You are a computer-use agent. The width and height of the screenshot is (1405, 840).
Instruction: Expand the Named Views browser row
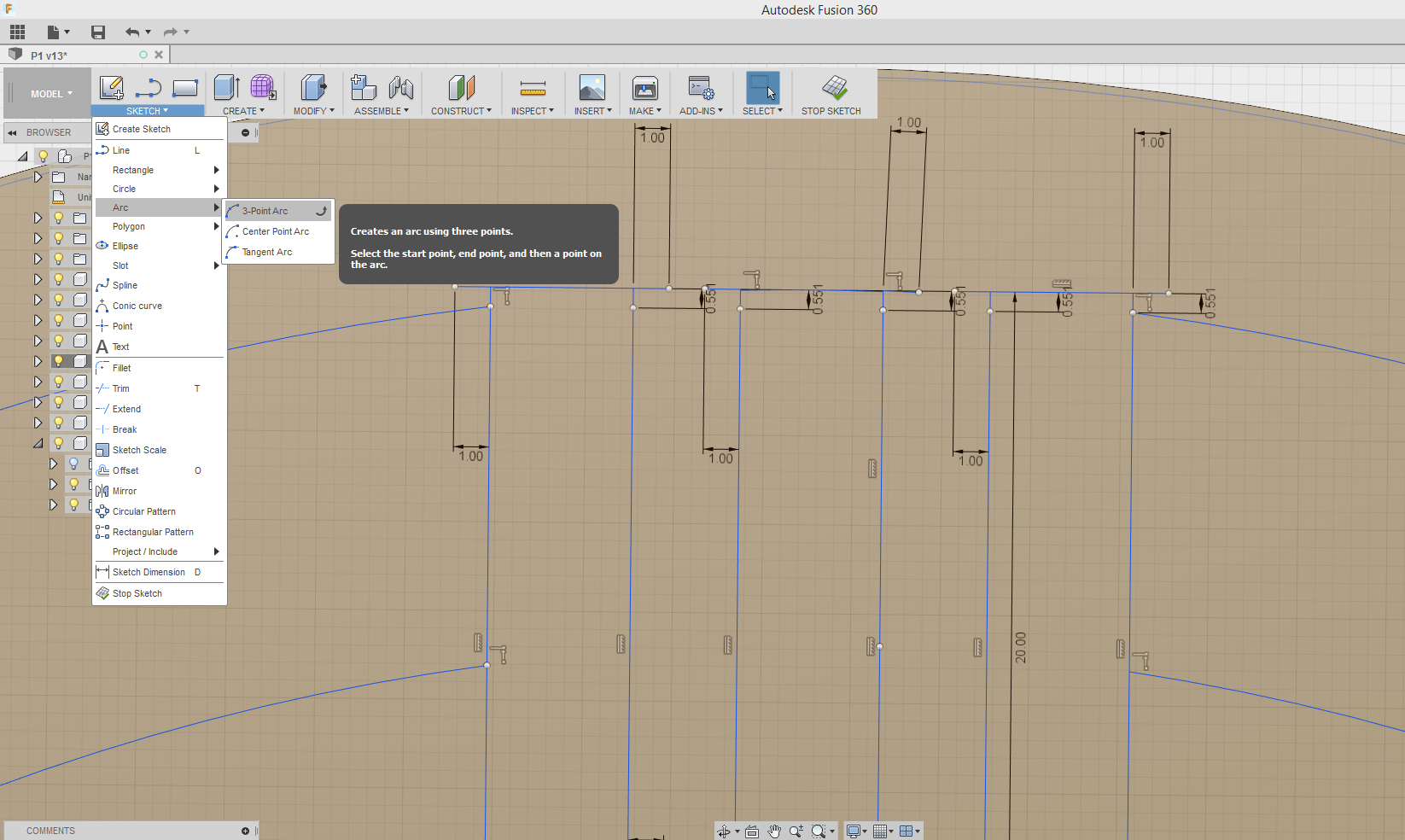point(38,177)
